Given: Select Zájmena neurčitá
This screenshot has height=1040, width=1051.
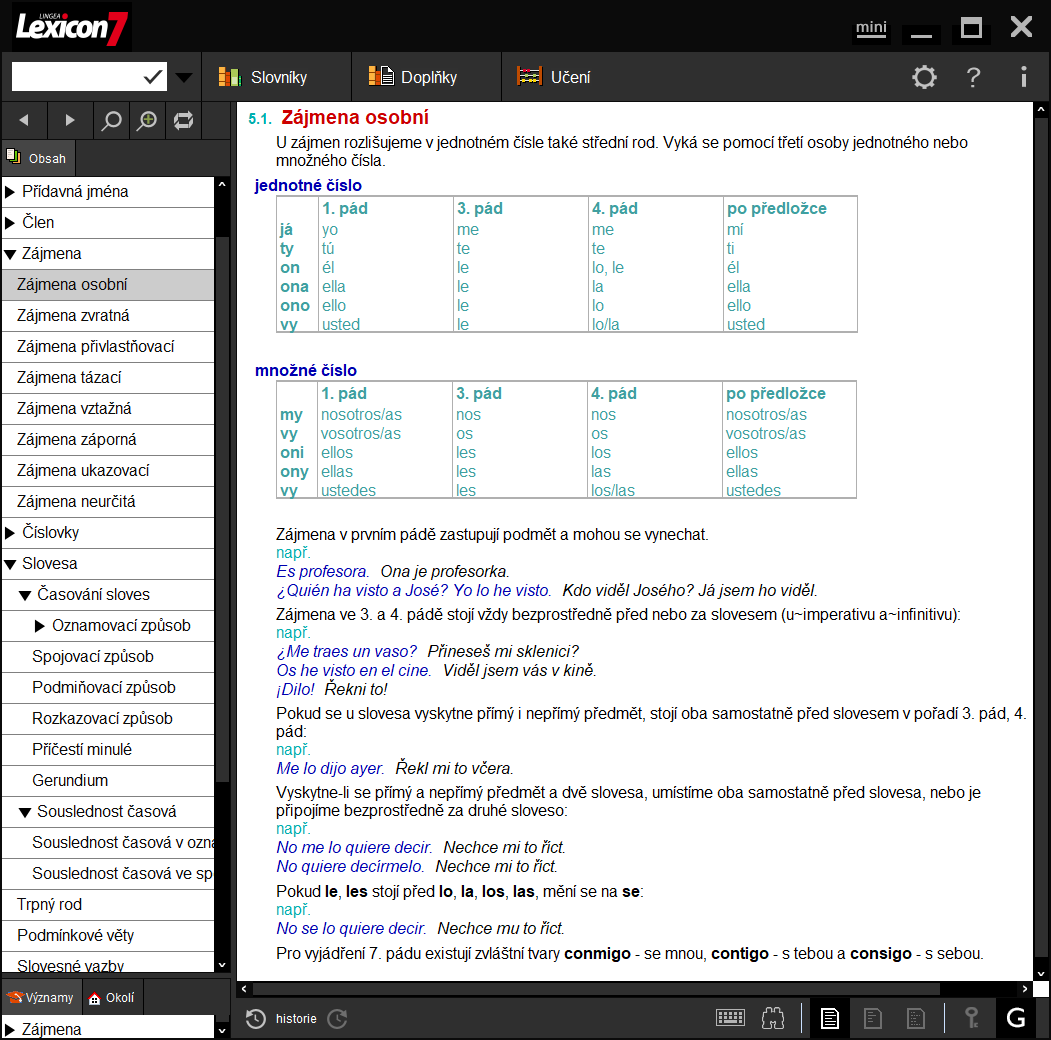Looking at the screenshot, I should coord(108,502).
